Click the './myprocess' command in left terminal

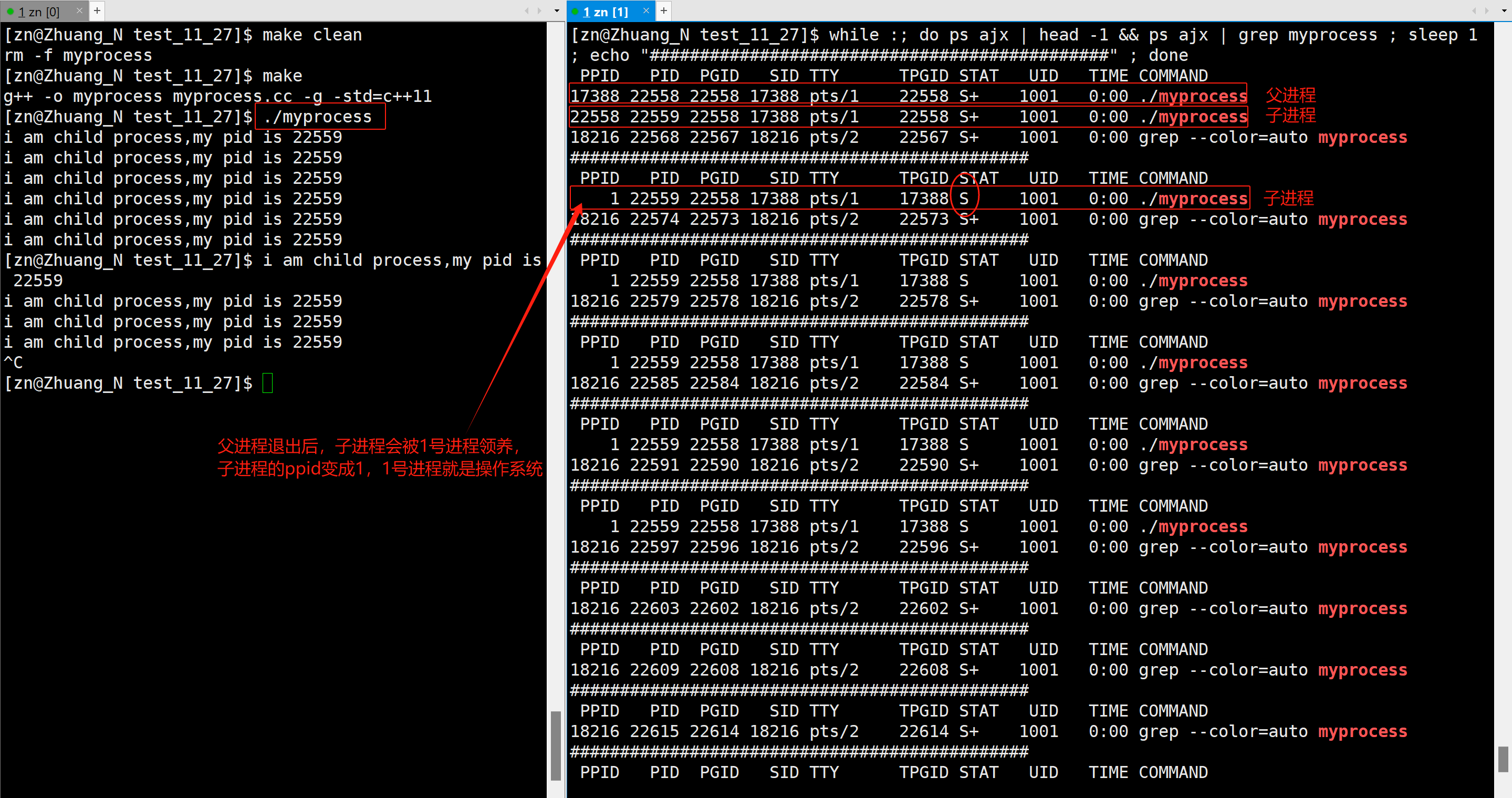[318, 117]
